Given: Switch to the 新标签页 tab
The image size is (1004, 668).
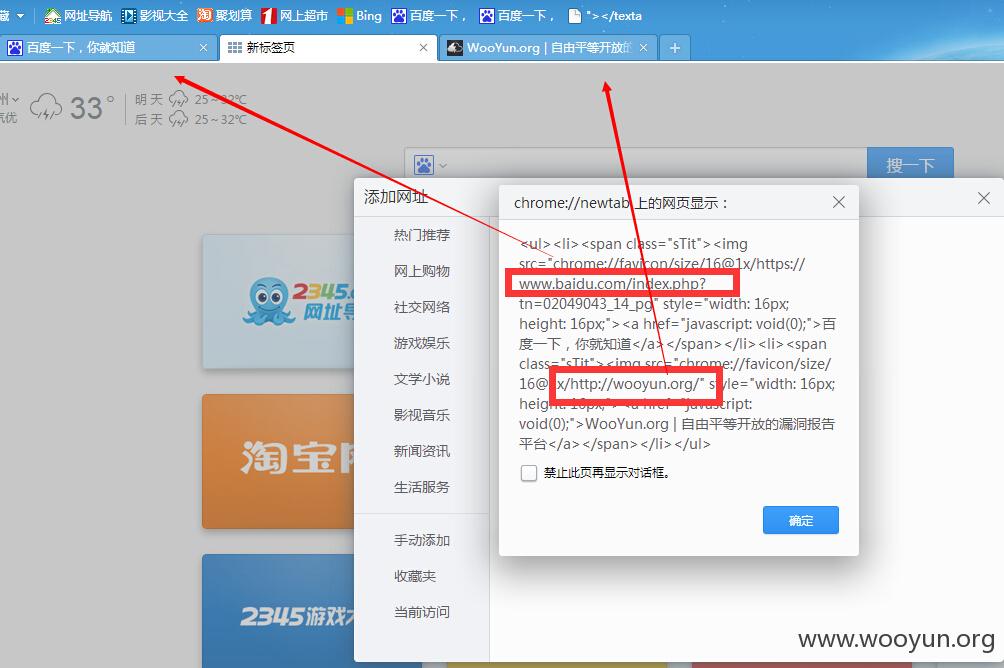Looking at the screenshot, I should [x=328, y=47].
